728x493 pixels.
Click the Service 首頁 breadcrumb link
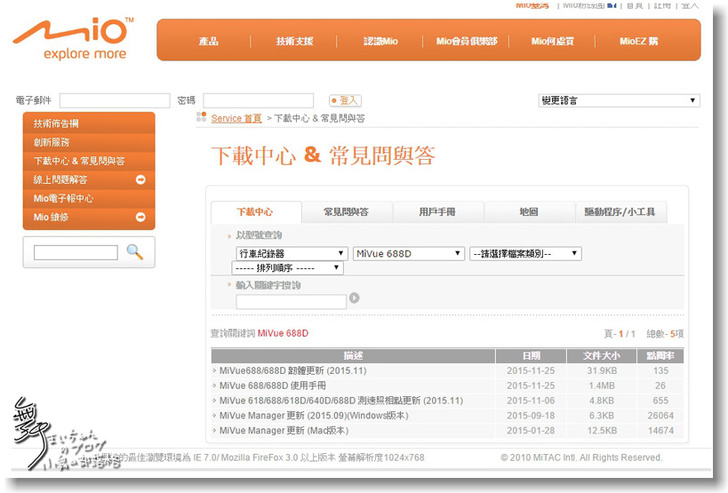tap(236, 118)
